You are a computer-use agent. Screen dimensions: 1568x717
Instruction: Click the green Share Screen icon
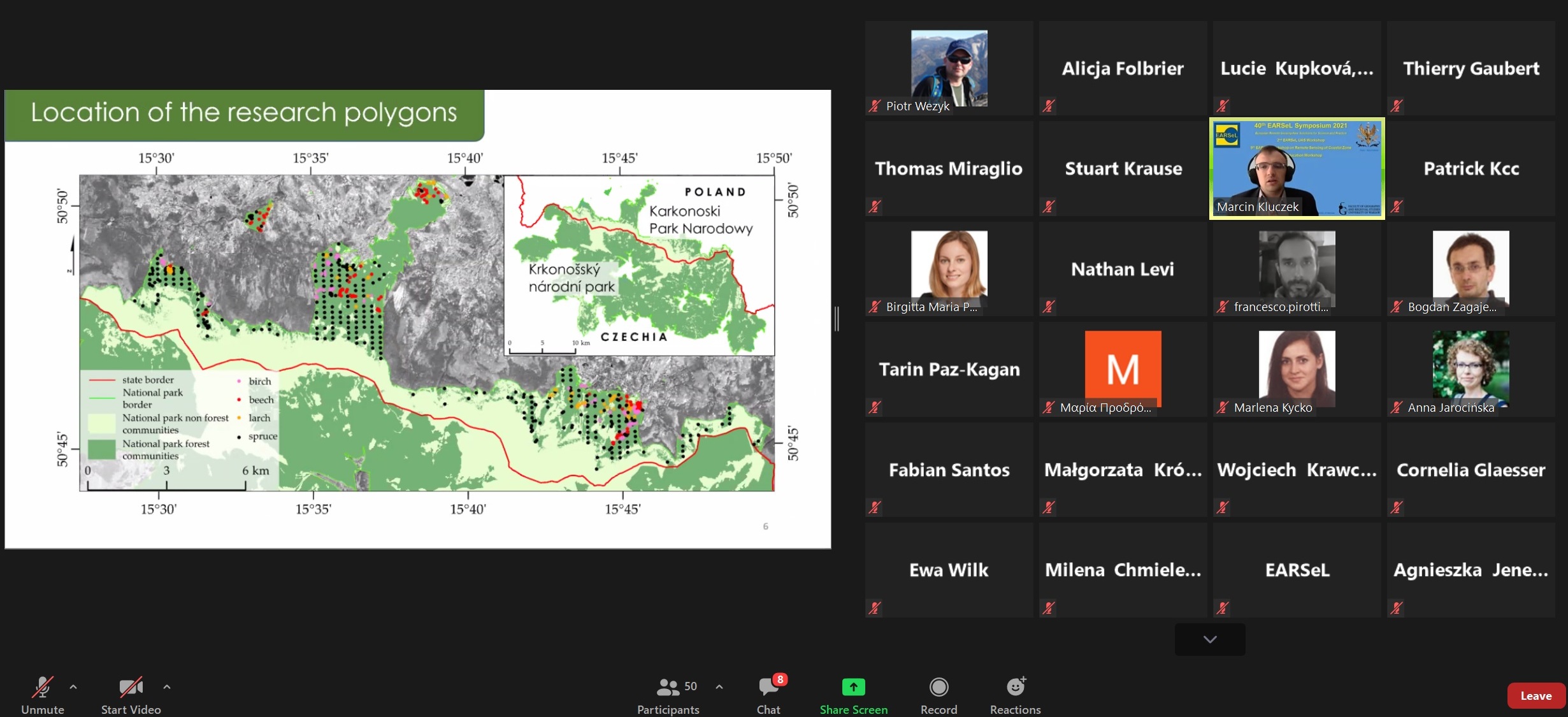[854, 687]
